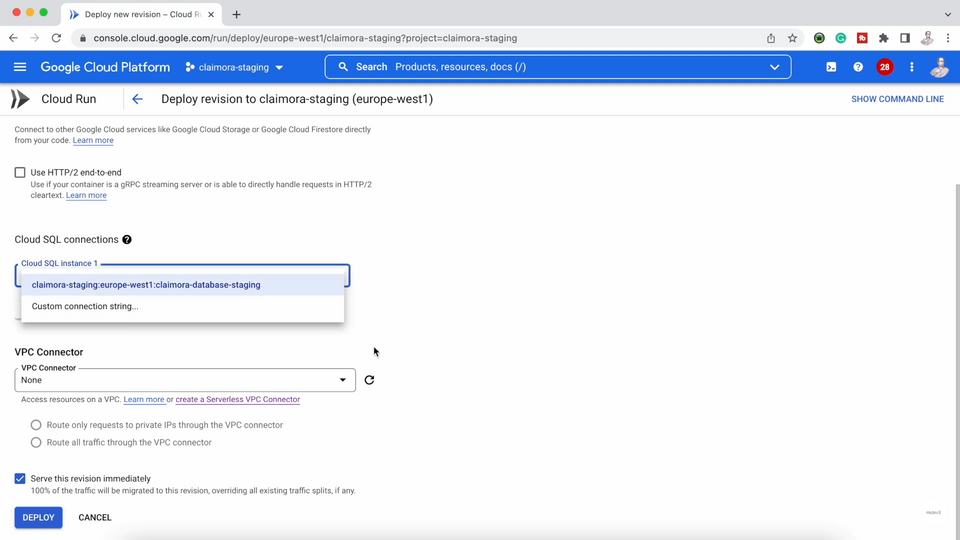Refresh the VPC Connector list

click(369, 380)
